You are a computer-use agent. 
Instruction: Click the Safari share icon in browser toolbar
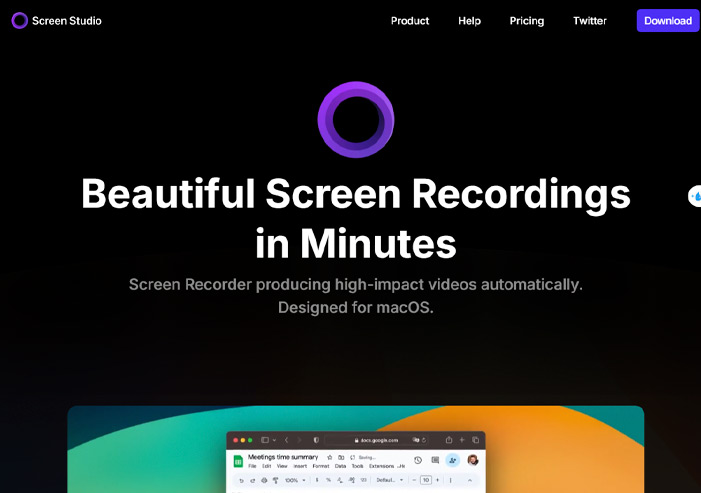[449, 440]
